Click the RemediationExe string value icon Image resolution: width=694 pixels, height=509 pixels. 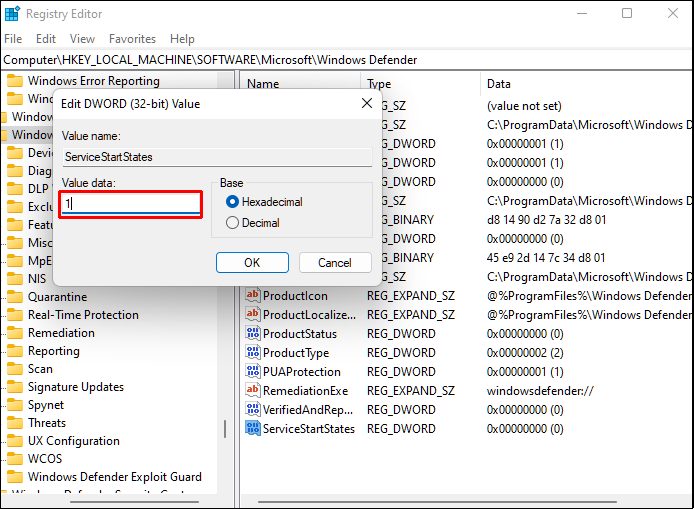[x=253, y=391]
